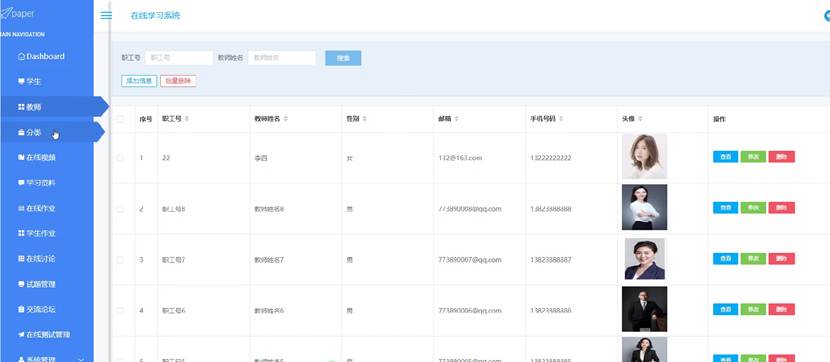Select the 教师 grid icon in sidebar
Image resolution: width=830 pixels, height=362 pixels.
[21, 107]
